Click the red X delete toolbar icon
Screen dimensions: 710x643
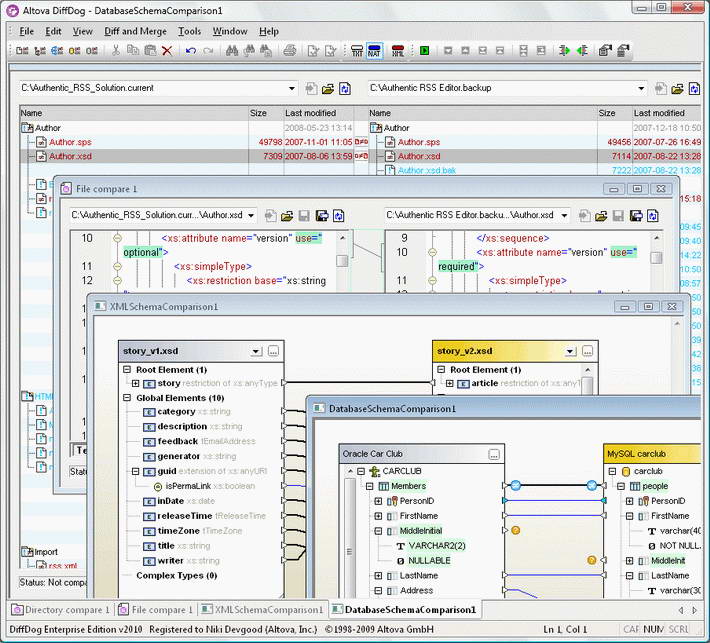[x=167, y=50]
